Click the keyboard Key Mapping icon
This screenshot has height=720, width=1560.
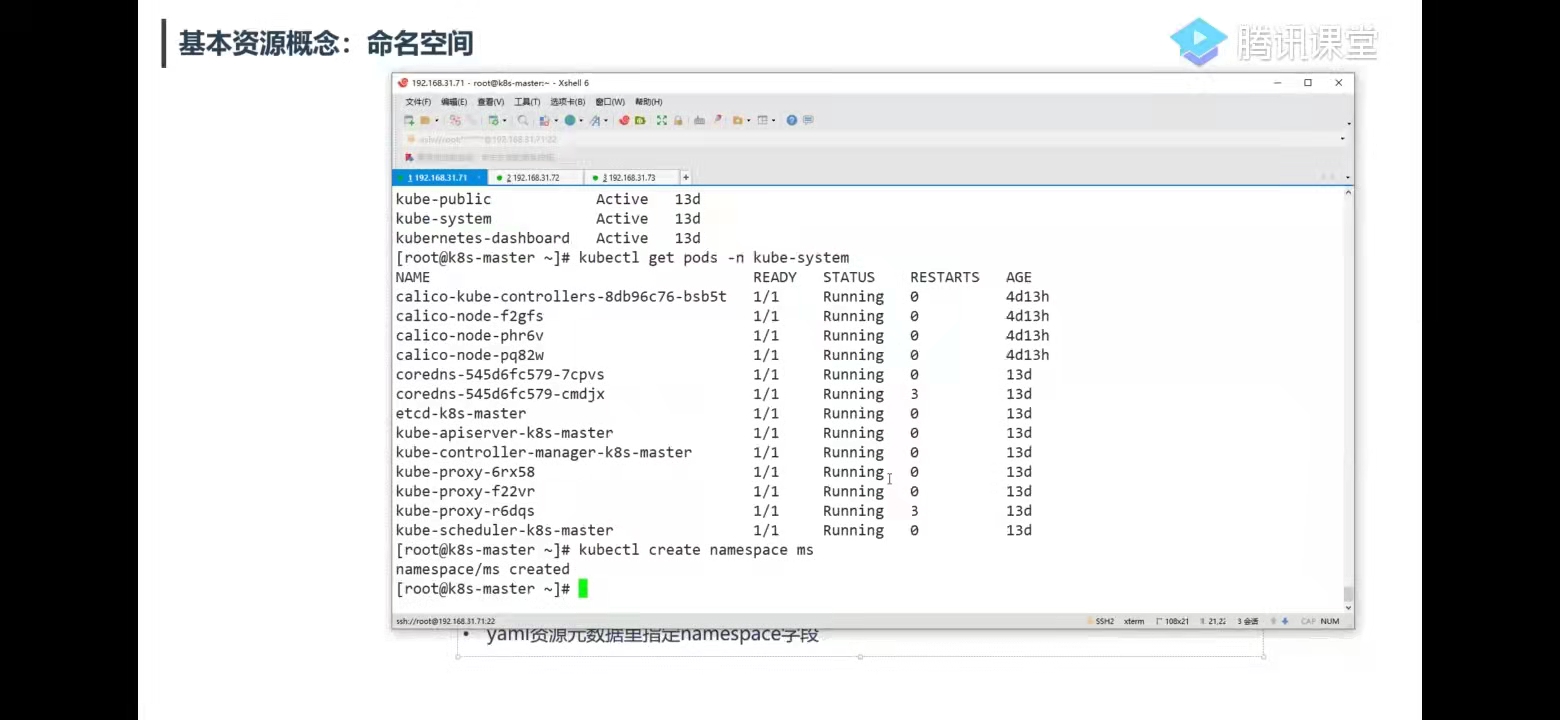[x=700, y=120]
